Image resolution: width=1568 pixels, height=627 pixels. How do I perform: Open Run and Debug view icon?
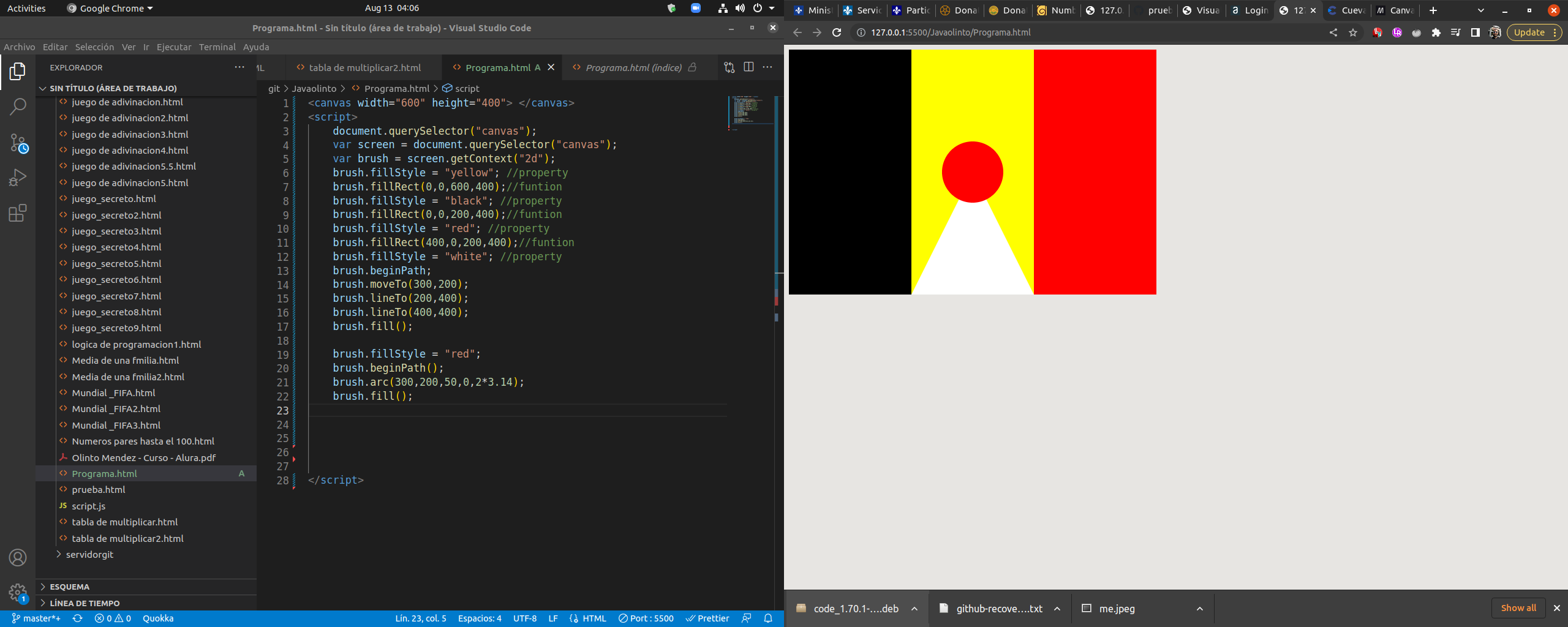pyautogui.click(x=18, y=178)
